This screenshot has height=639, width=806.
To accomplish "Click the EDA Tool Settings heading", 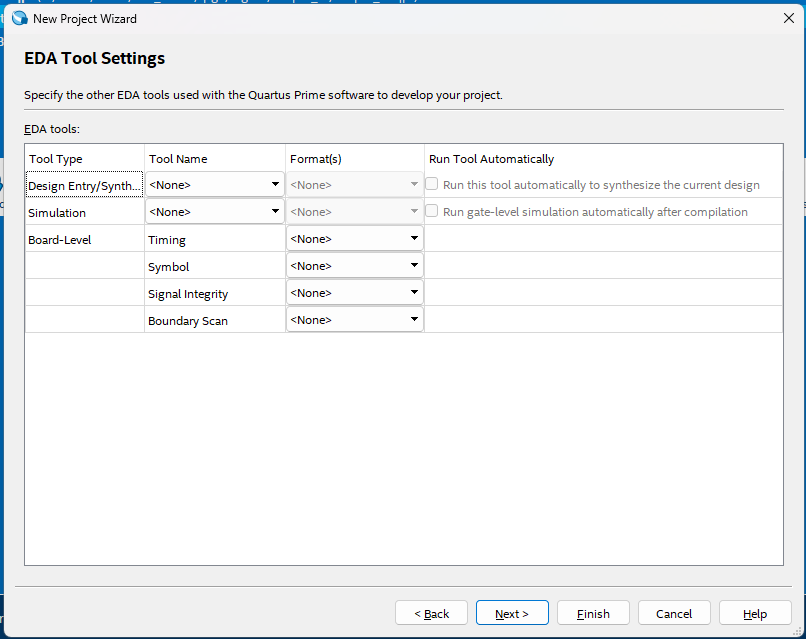I will point(95,58).
